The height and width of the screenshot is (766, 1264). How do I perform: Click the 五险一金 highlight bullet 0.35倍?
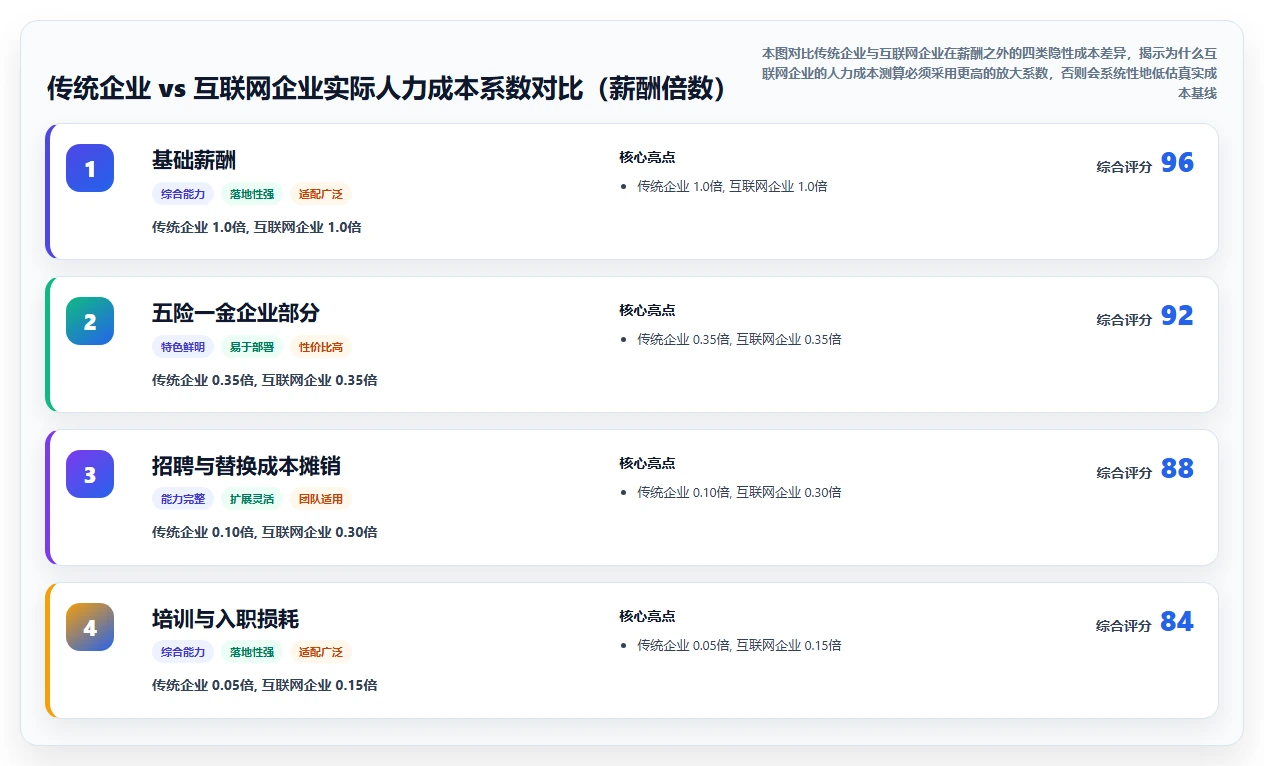(x=739, y=339)
